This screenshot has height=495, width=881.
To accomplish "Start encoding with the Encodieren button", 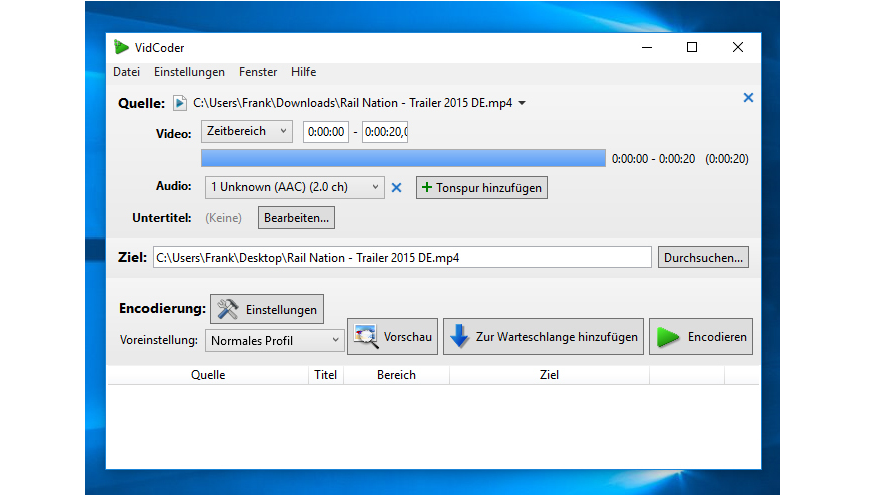I will point(701,337).
